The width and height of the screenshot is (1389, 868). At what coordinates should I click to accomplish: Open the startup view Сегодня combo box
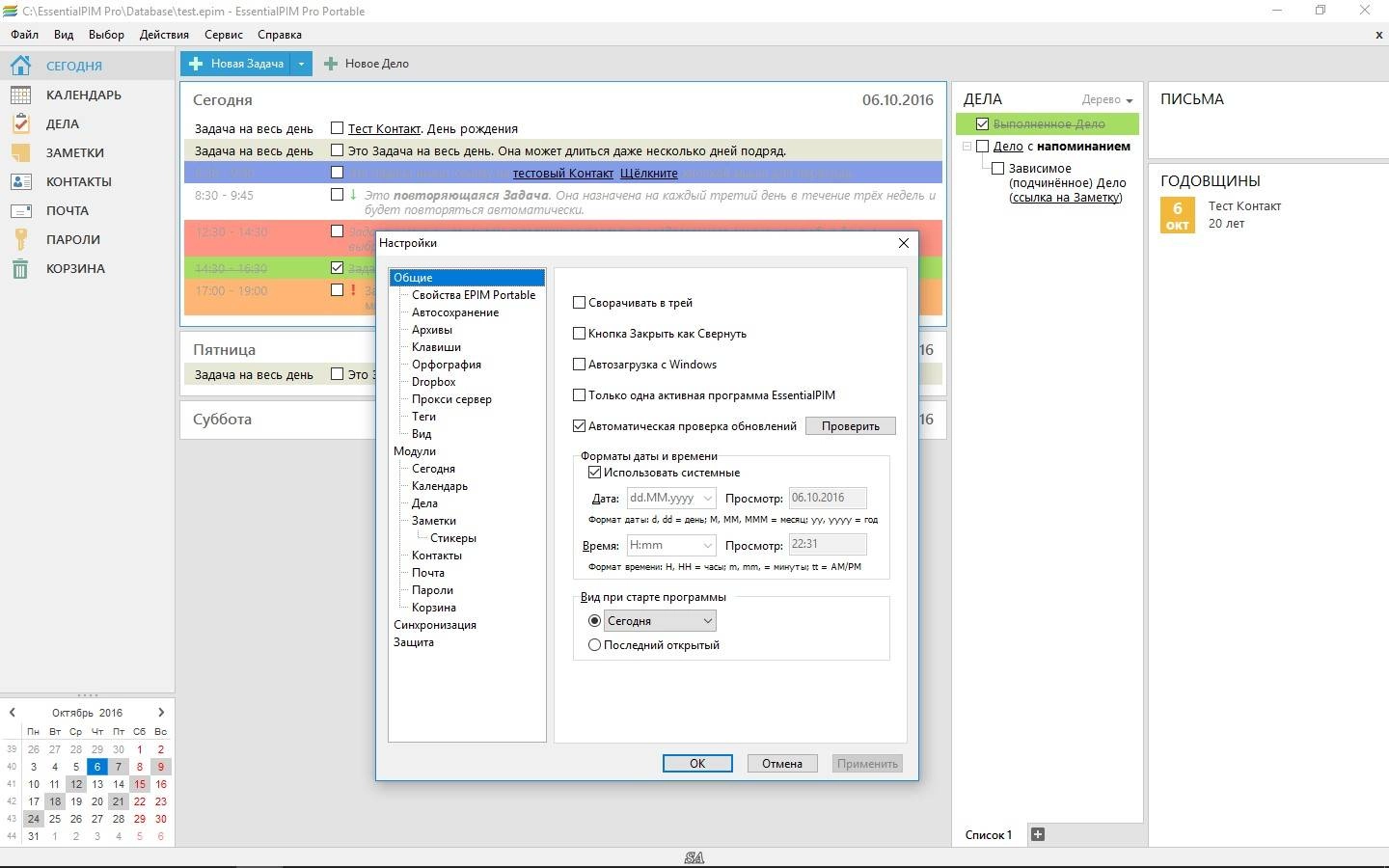tap(660, 621)
